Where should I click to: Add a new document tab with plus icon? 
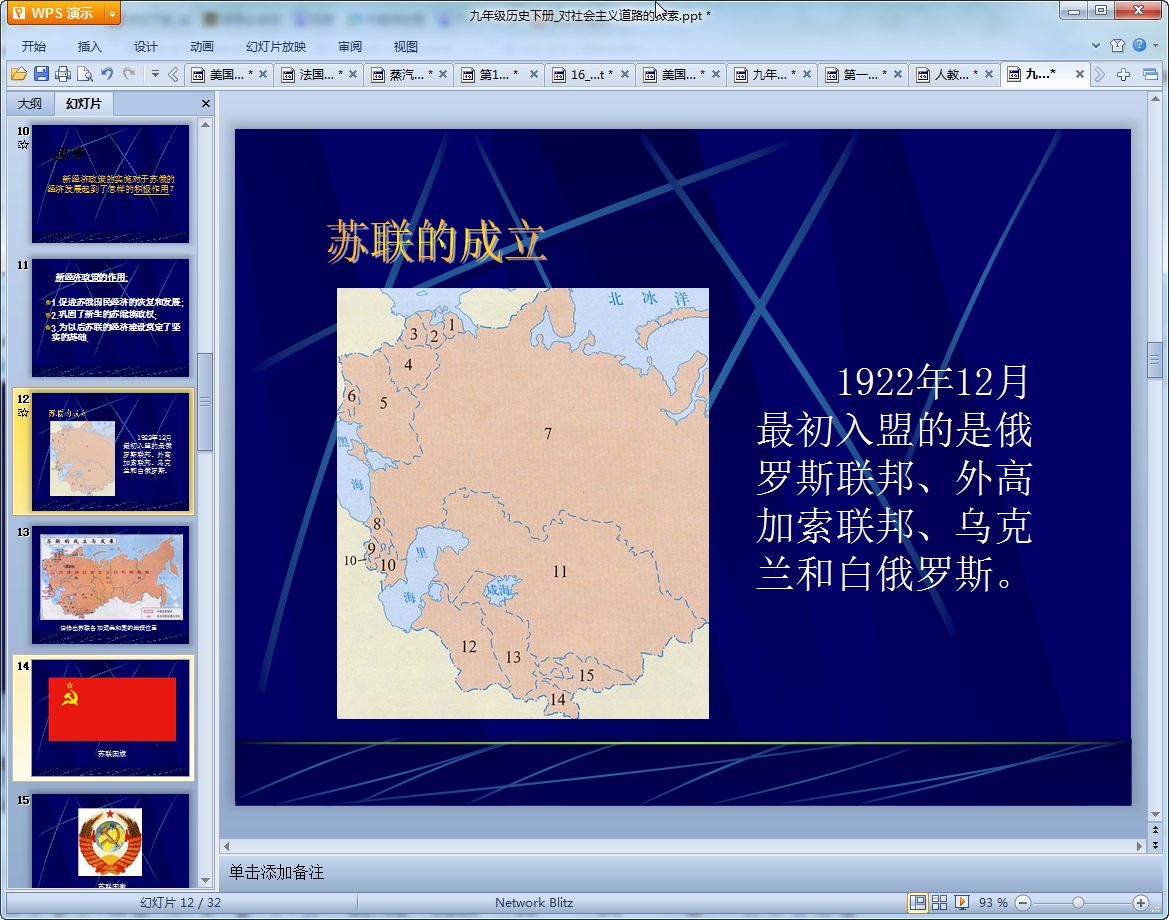(1124, 74)
